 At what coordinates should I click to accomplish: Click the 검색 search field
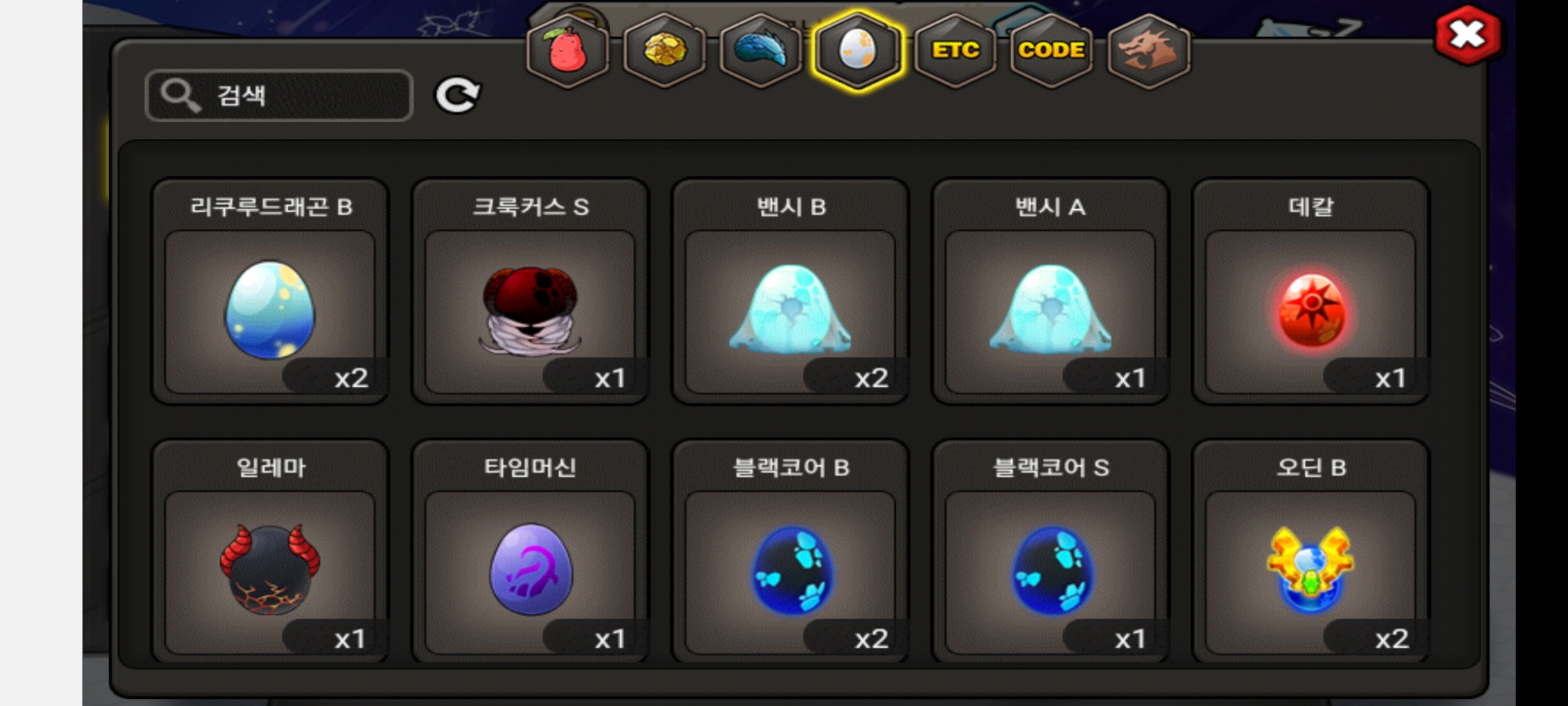(280, 95)
